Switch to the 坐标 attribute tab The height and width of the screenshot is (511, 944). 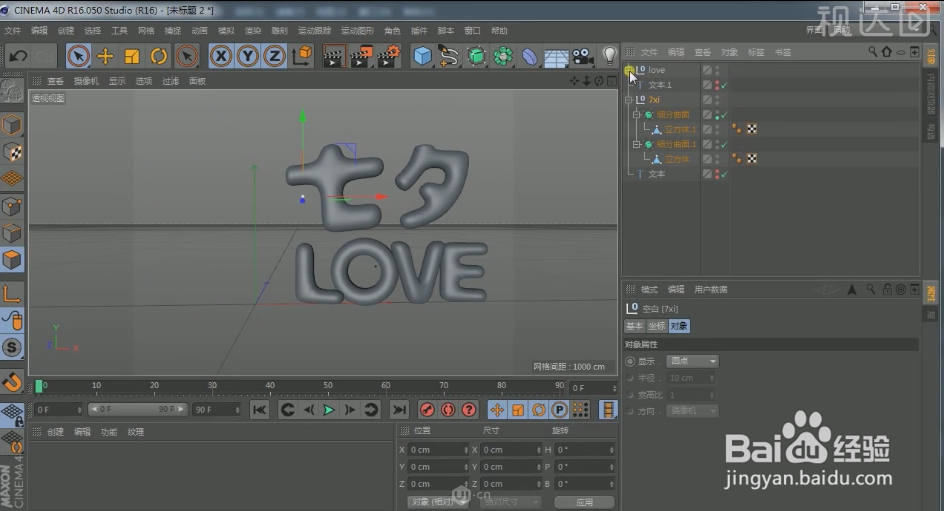tap(656, 326)
